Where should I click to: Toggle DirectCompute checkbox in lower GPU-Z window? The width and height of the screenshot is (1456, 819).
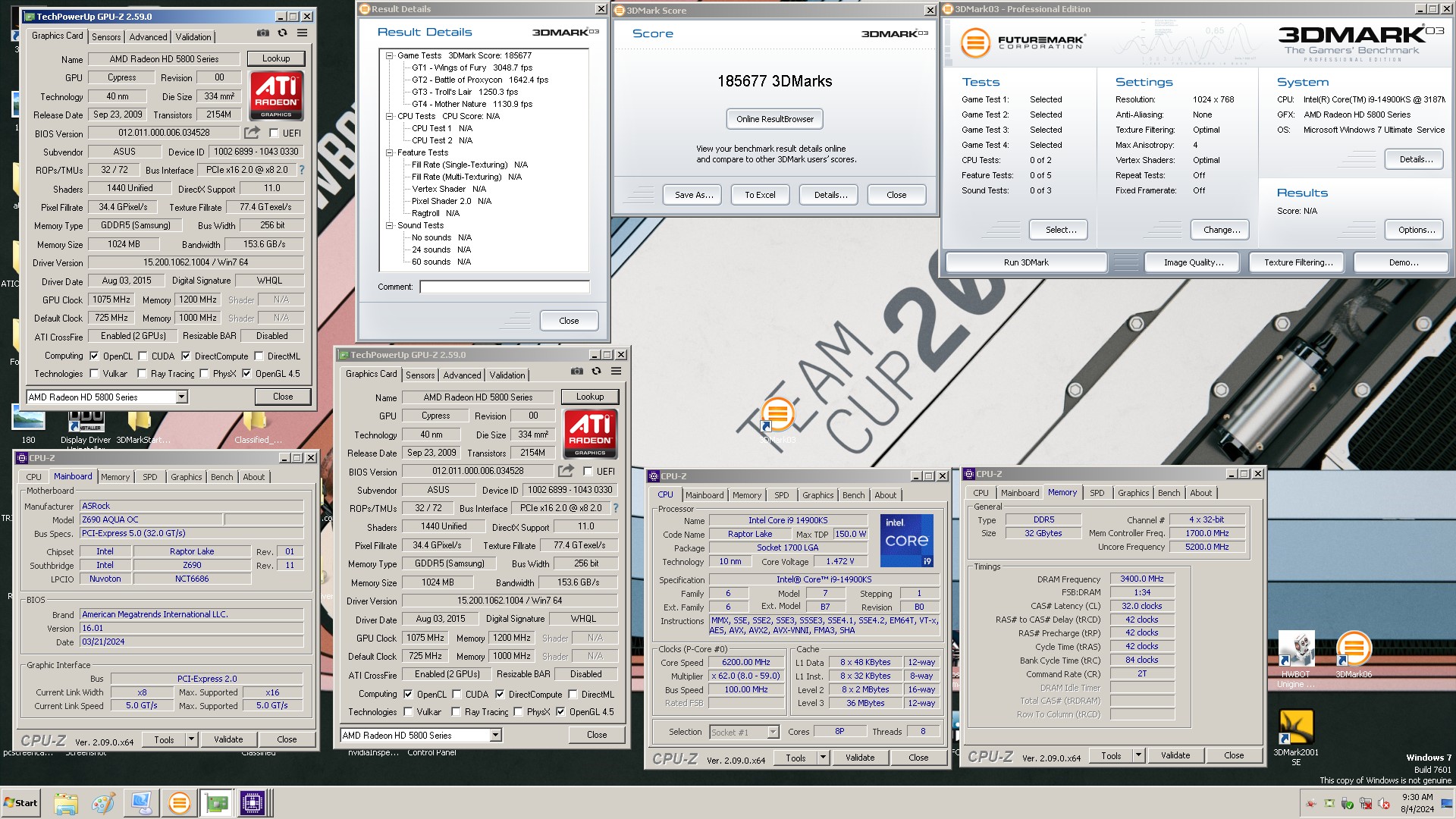coord(500,694)
